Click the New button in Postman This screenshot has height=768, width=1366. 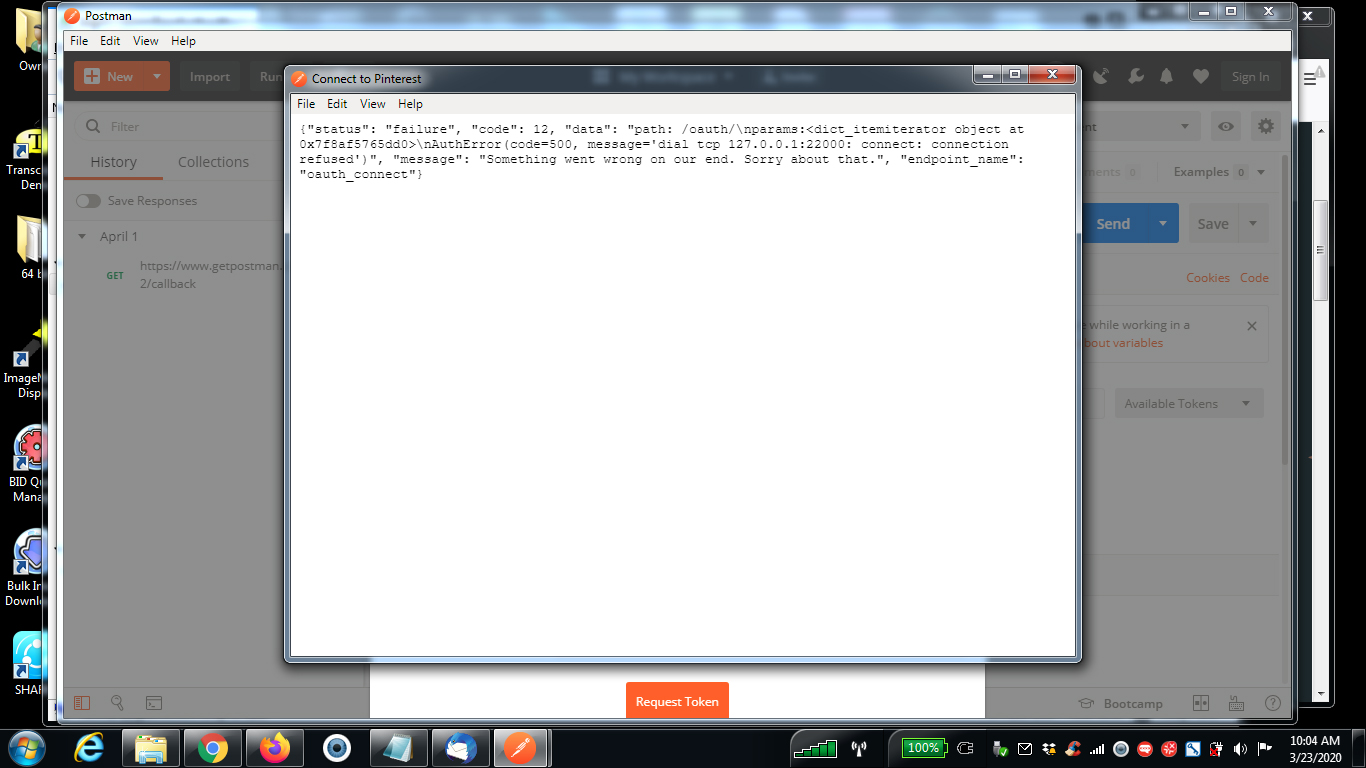pos(109,77)
